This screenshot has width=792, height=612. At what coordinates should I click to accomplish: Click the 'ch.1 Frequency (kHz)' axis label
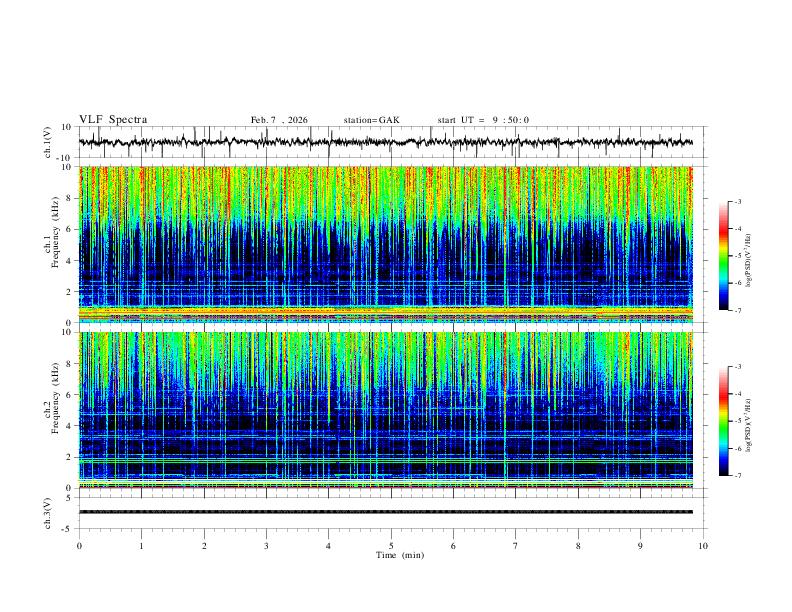pos(52,233)
